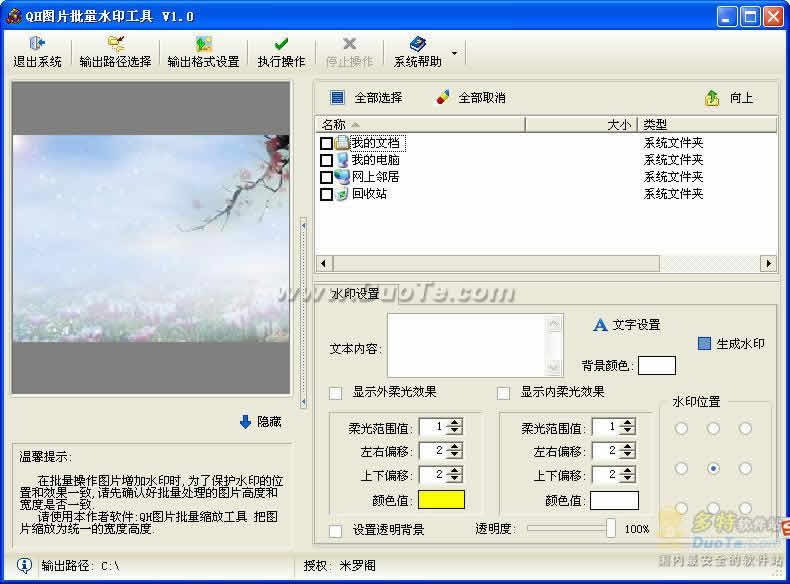Enable 设置透明背景 checkbox

point(336,530)
